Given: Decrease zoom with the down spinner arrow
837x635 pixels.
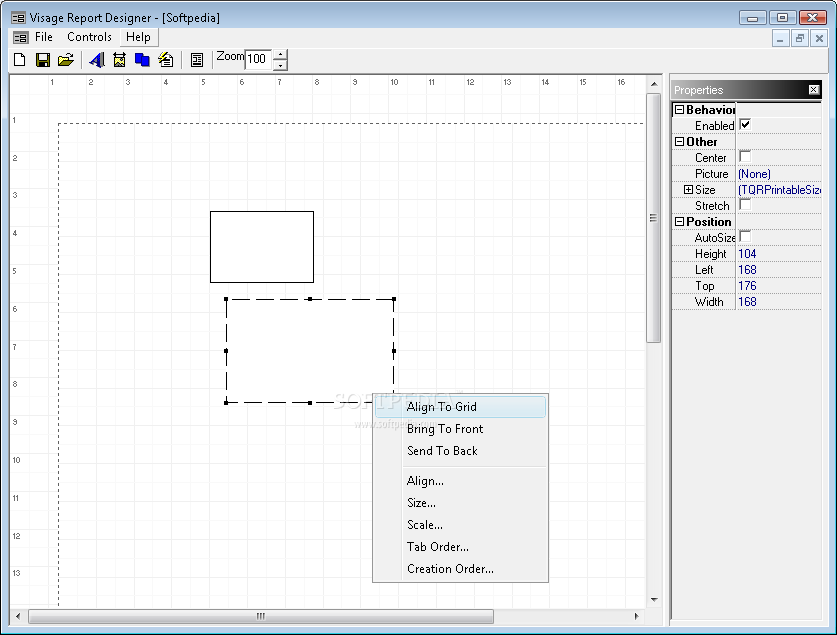Looking at the screenshot, I should tap(280, 65).
